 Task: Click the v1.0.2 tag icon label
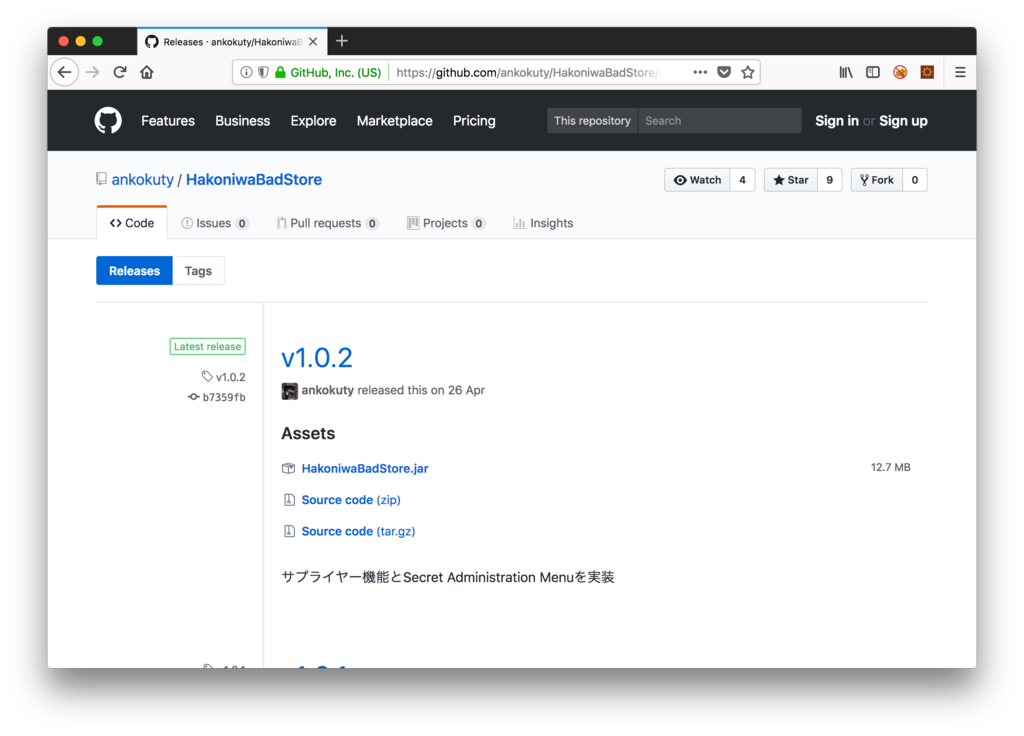pyautogui.click(x=224, y=377)
